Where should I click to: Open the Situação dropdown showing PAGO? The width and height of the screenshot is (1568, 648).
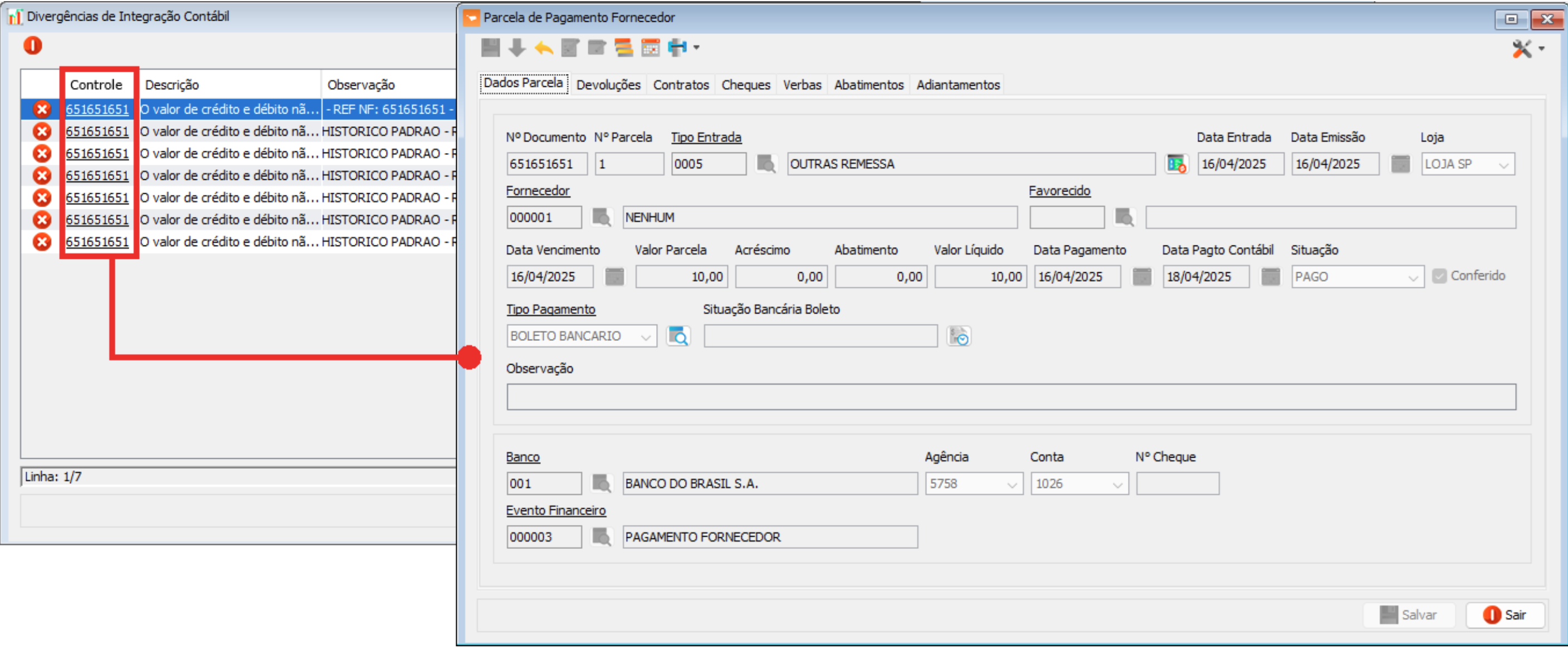pyautogui.click(x=1413, y=277)
